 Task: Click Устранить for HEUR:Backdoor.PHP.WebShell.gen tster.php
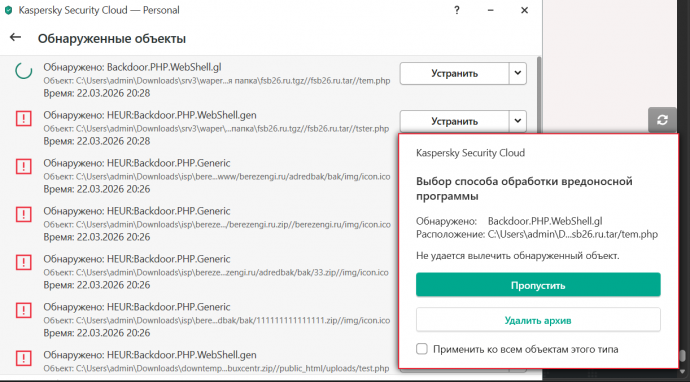point(455,121)
